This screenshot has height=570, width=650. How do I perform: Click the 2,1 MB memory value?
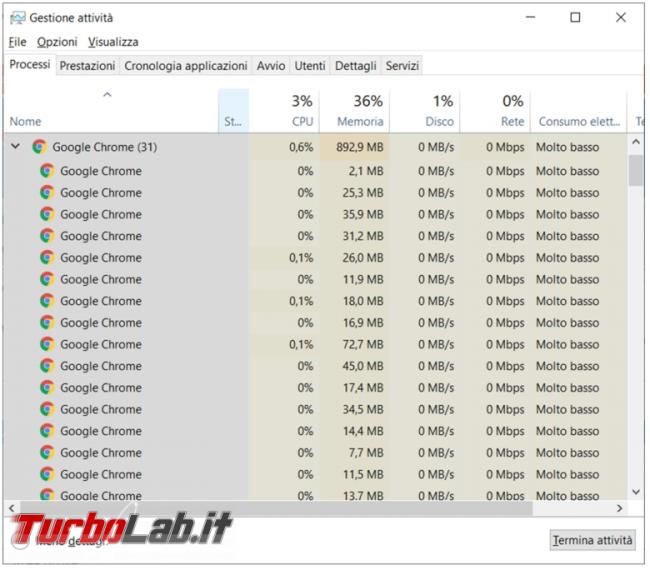pyautogui.click(x=366, y=171)
